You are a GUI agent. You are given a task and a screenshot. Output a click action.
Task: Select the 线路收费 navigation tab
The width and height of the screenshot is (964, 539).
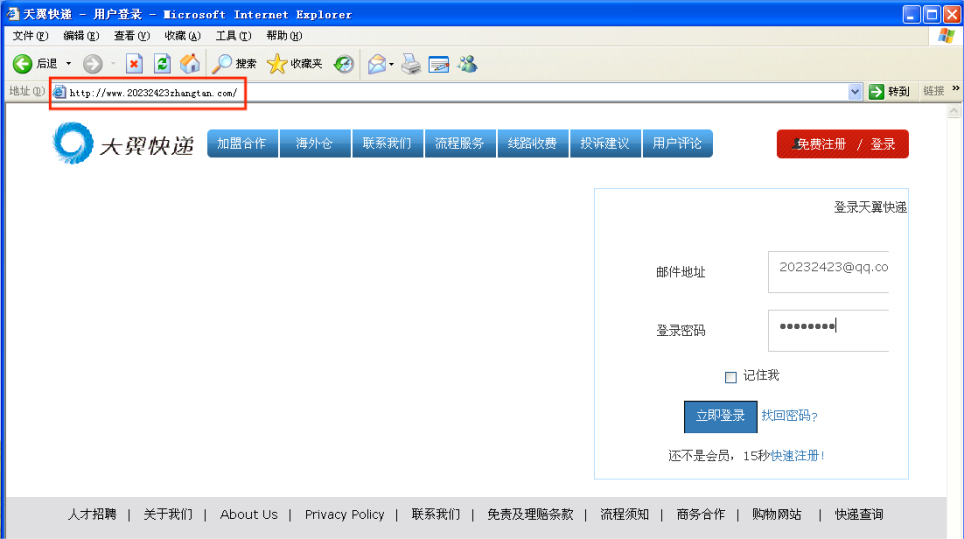pos(532,143)
